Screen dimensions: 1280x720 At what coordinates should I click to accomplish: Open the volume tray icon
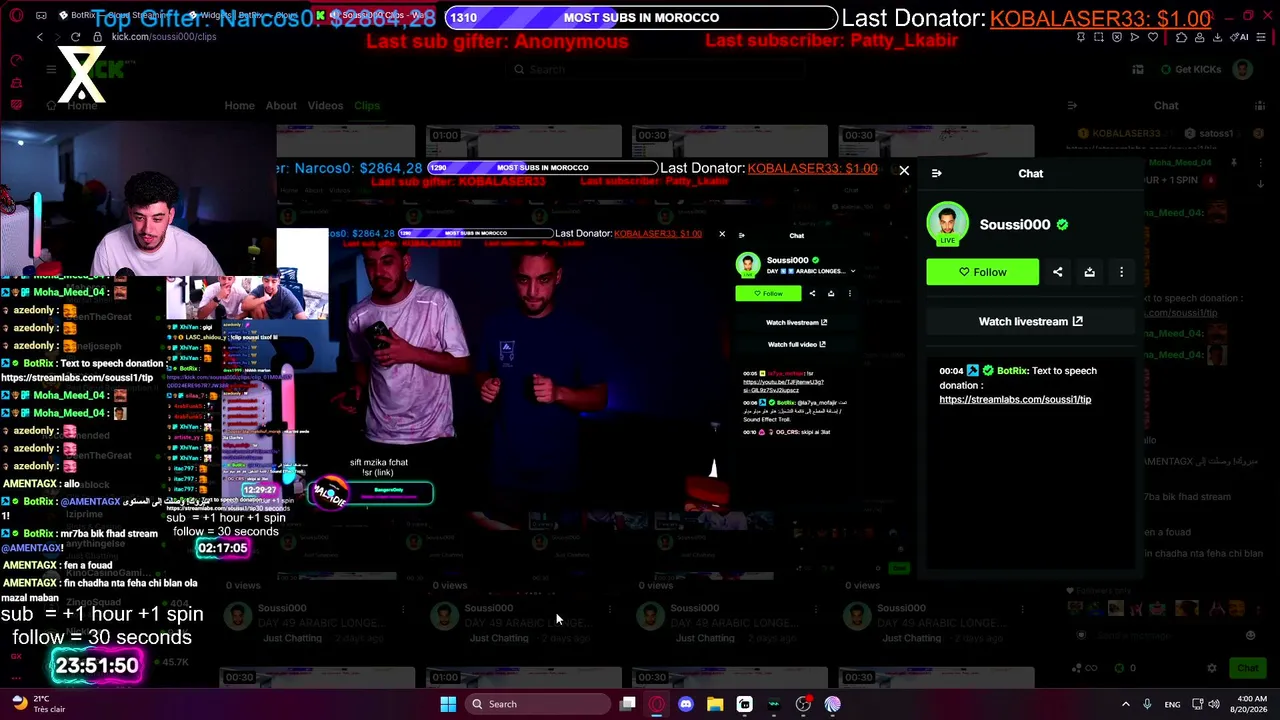(1214, 704)
